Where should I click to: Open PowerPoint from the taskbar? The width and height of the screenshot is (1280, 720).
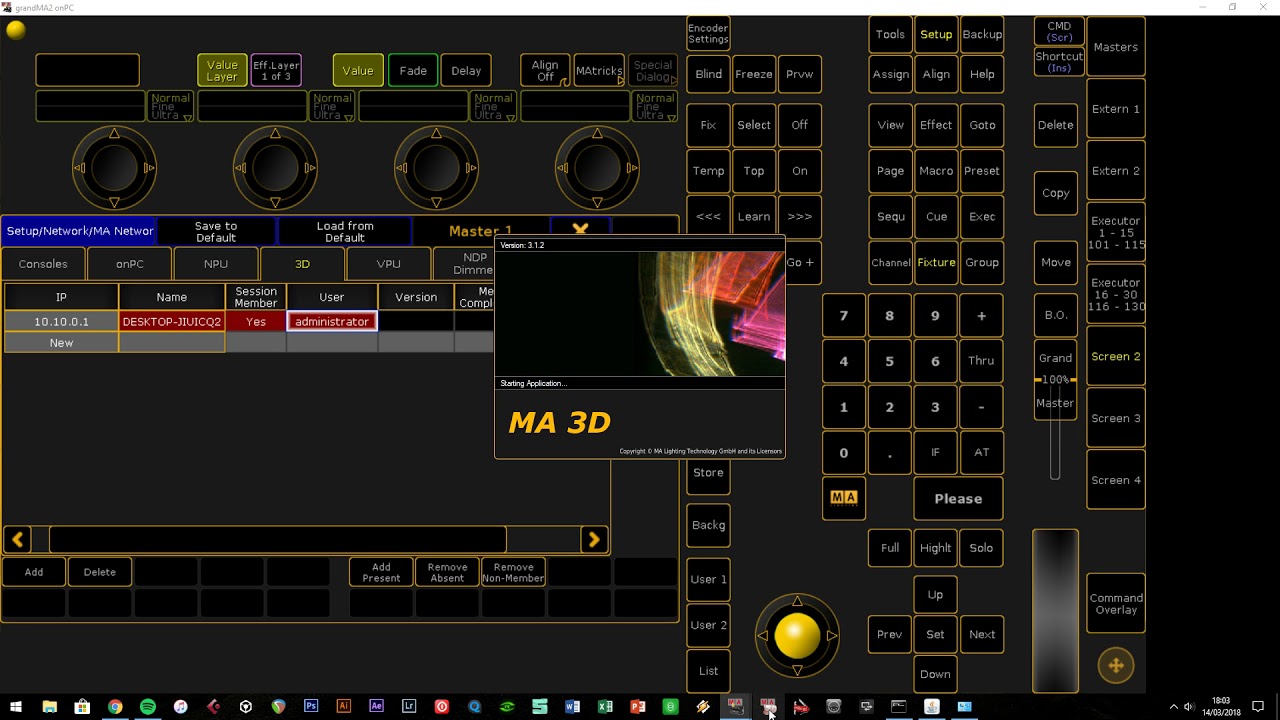tap(638, 707)
